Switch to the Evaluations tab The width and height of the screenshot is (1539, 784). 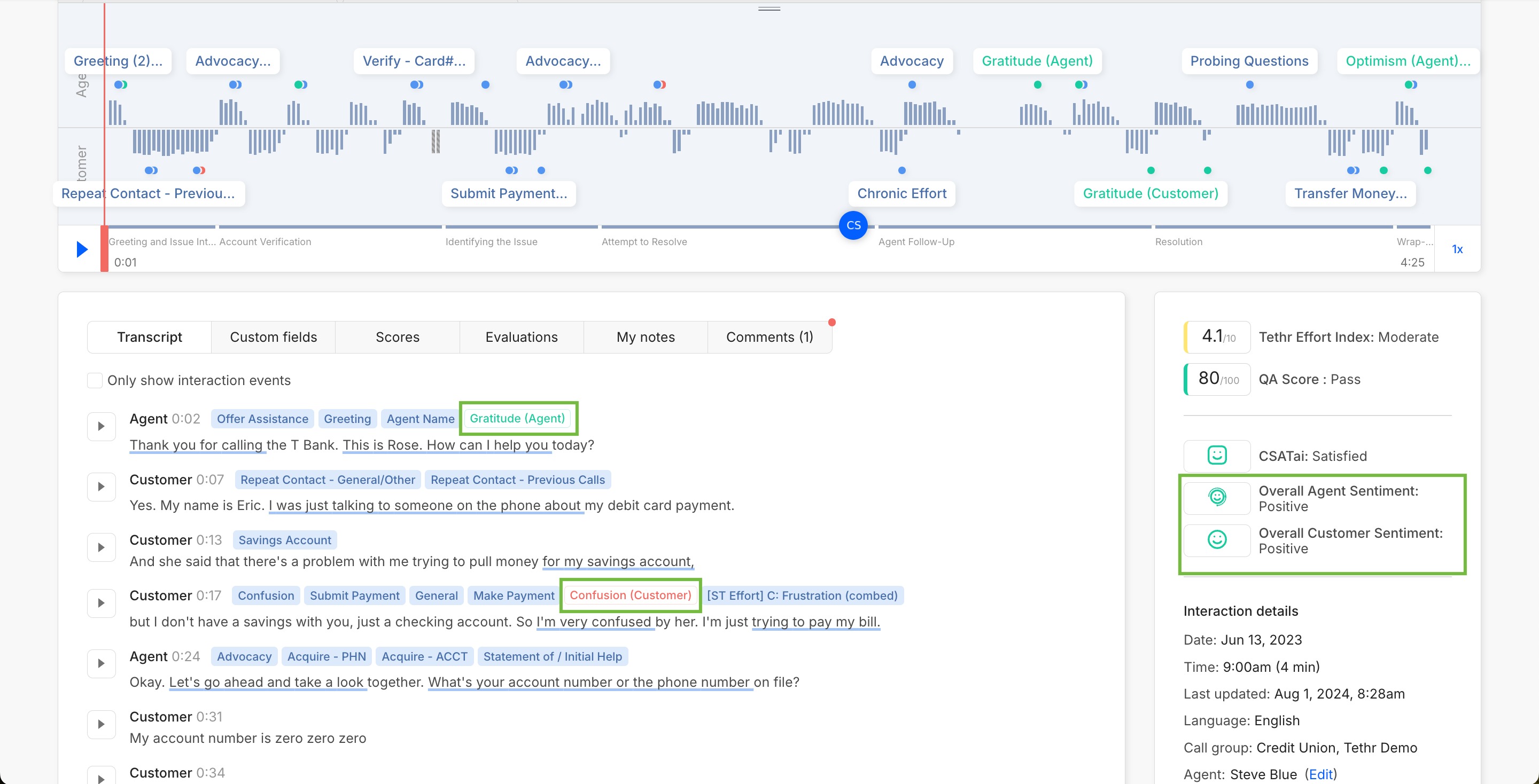(521, 337)
